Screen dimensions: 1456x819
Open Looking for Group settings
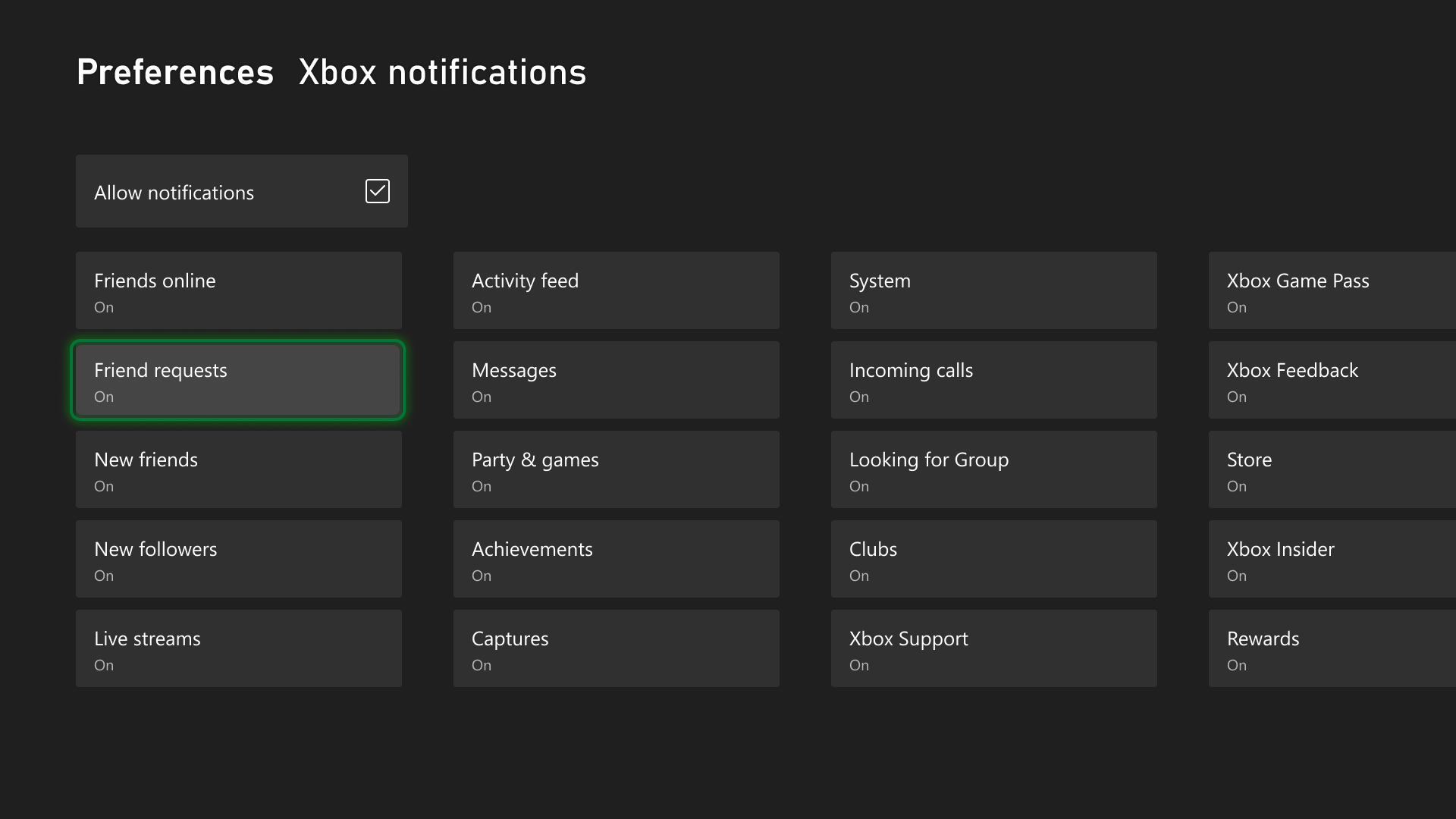coord(993,469)
